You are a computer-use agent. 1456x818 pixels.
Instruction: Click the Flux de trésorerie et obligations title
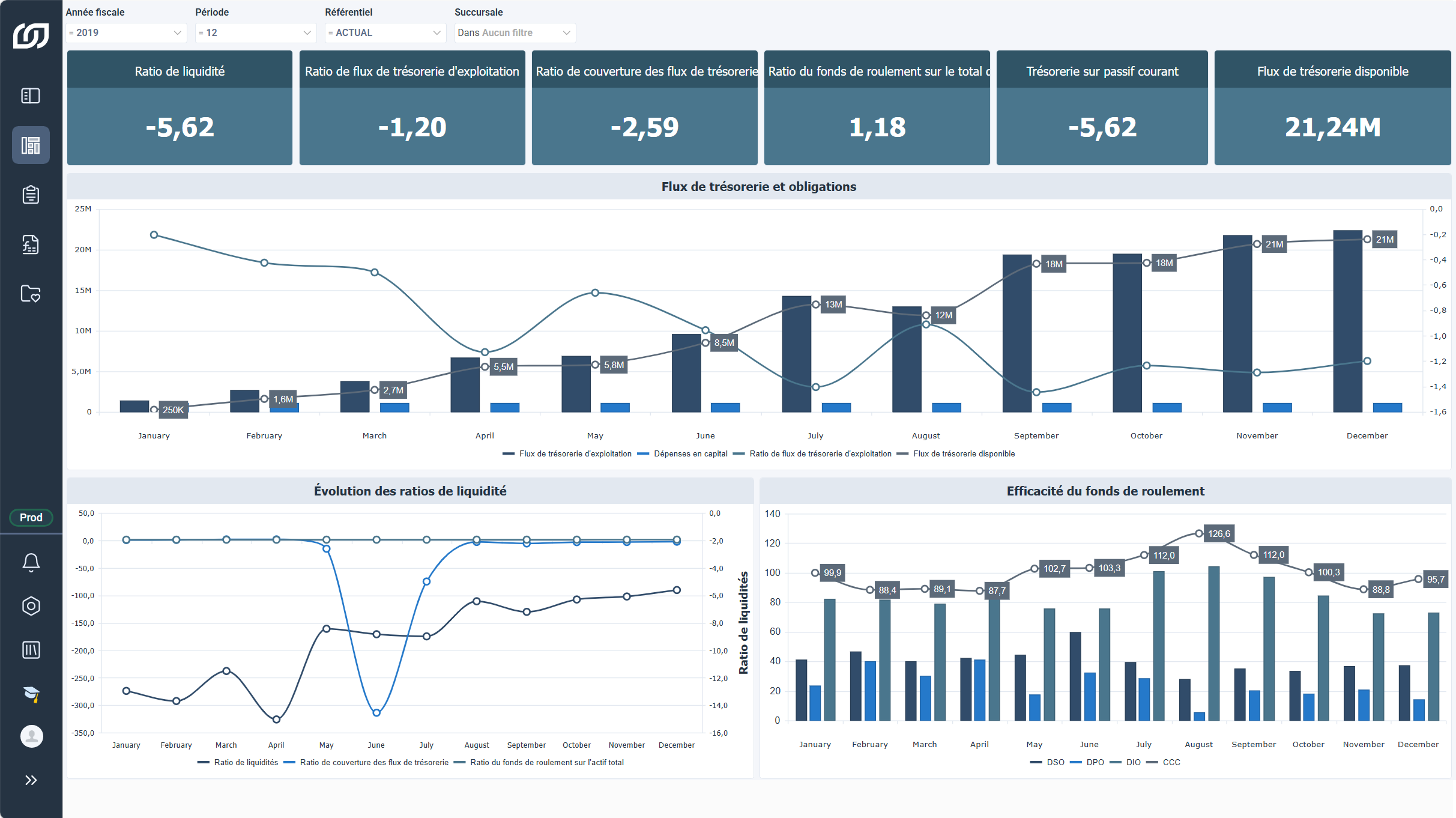pos(759,187)
